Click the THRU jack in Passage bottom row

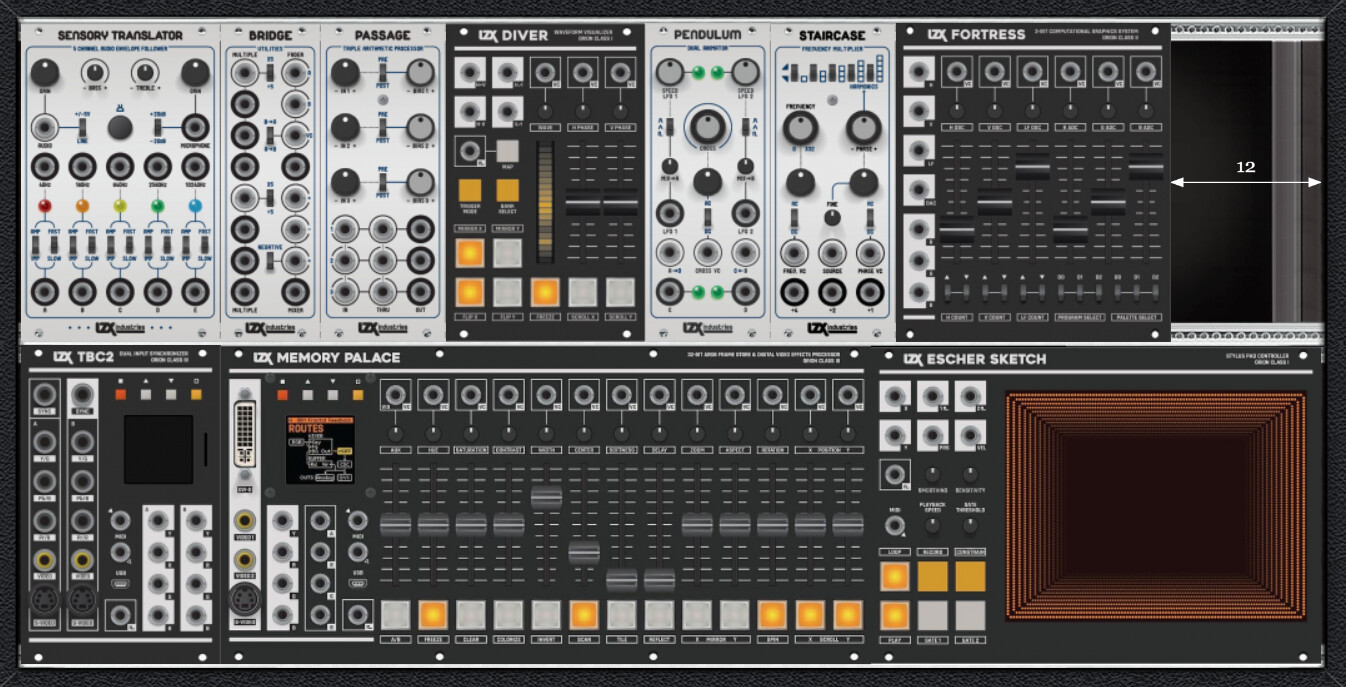pos(383,292)
